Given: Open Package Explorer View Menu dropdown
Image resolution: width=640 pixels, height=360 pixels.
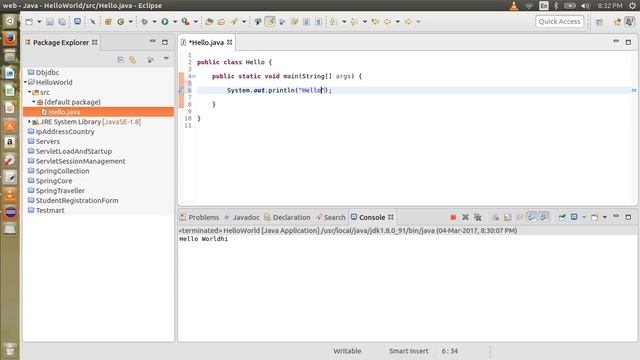Looking at the screenshot, I should coord(166,59).
